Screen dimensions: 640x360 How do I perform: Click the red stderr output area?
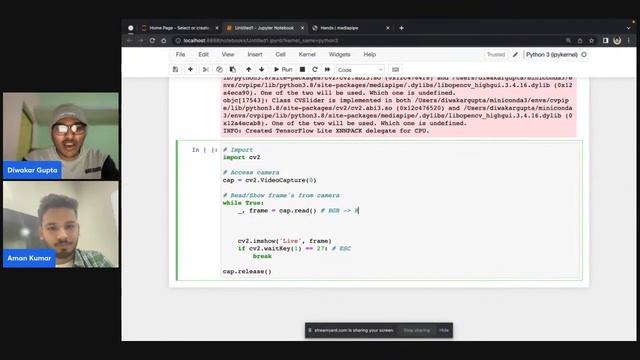pyautogui.click(x=399, y=106)
